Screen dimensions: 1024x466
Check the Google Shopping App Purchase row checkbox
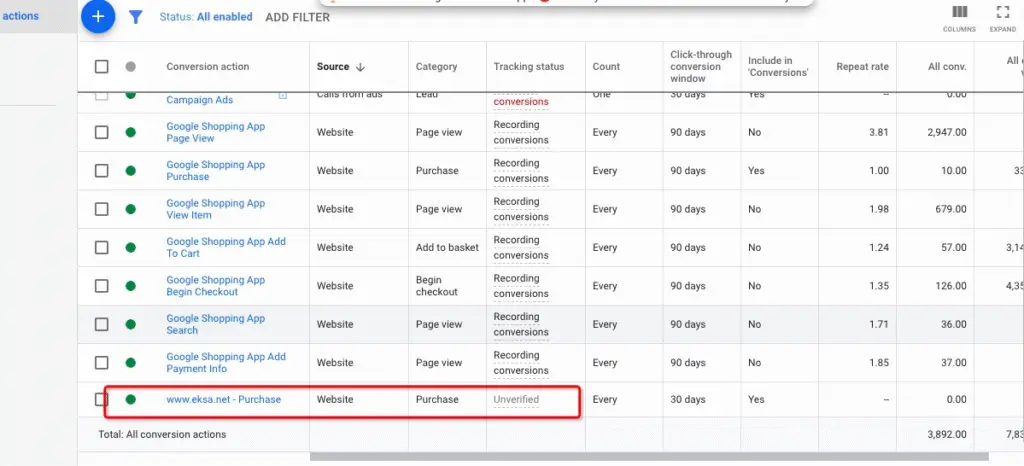102,171
